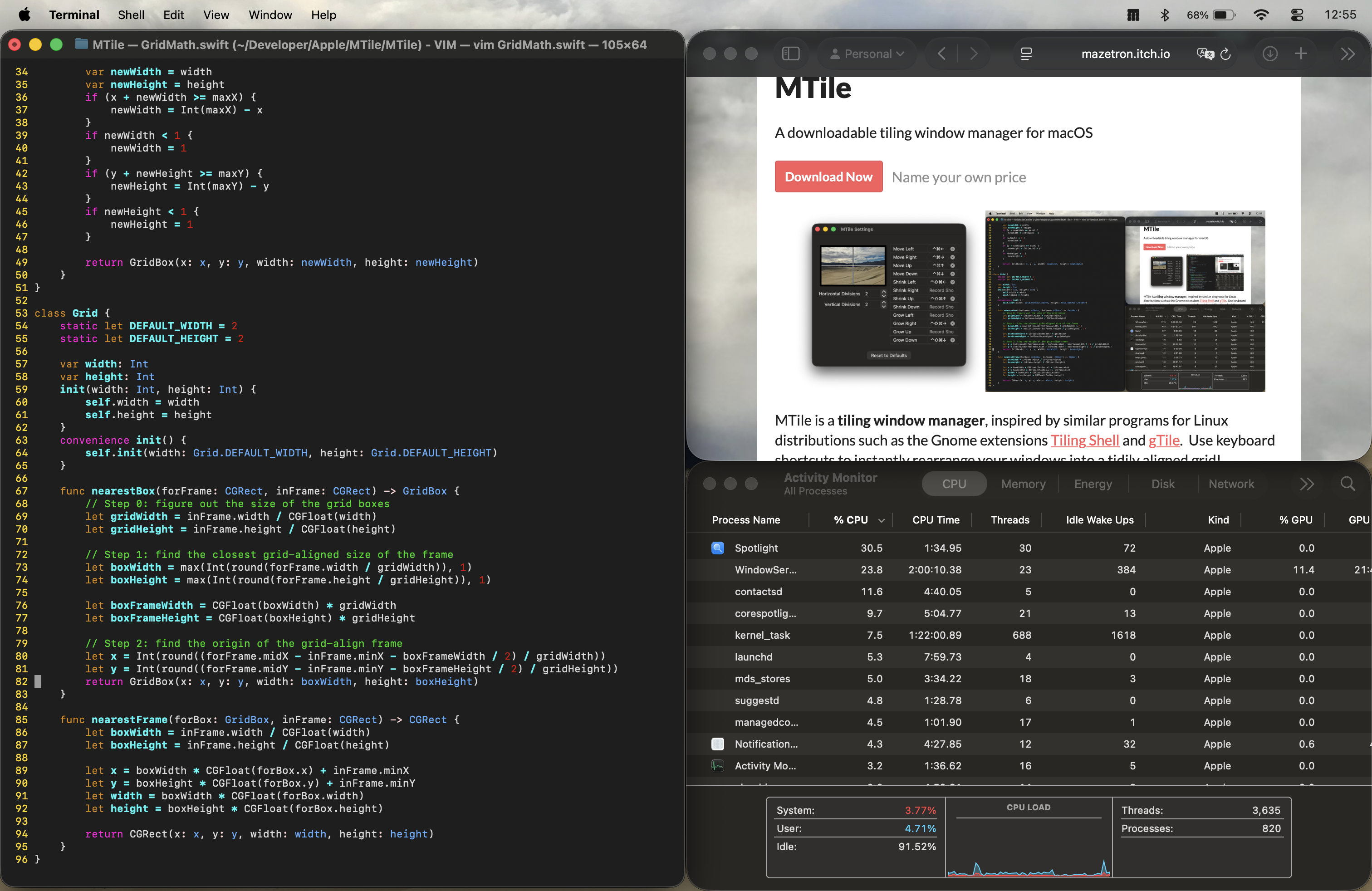Toggle sort arrow on % CPU column
1372x891 pixels.
[882, 520]
